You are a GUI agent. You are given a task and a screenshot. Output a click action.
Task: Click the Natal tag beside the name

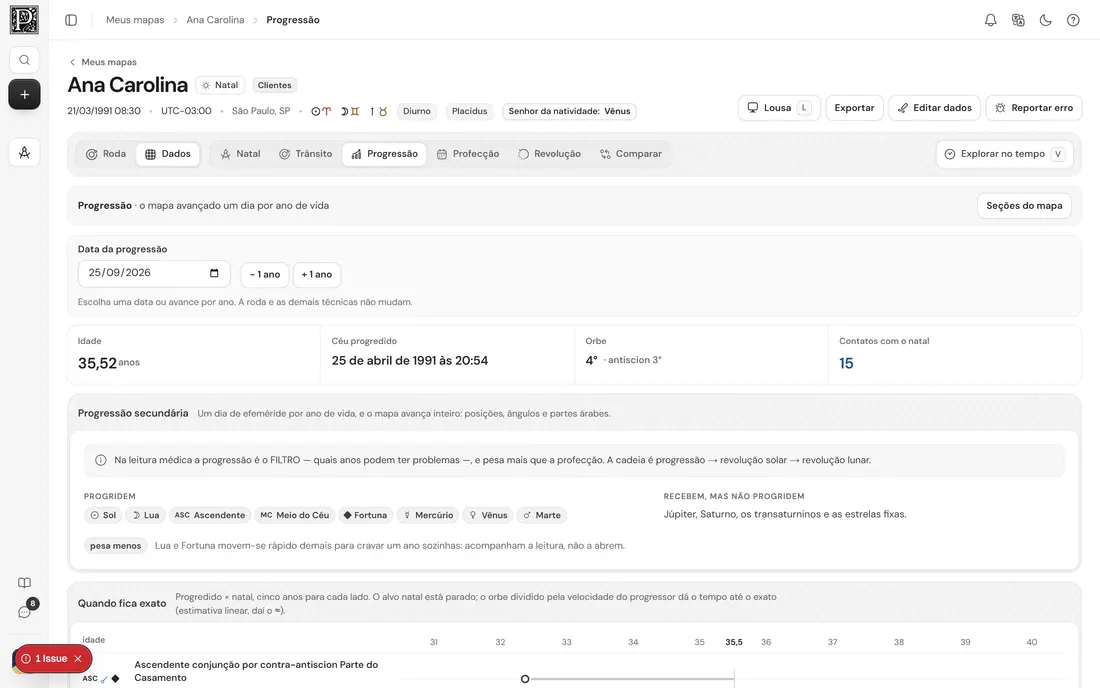[220, 85]
